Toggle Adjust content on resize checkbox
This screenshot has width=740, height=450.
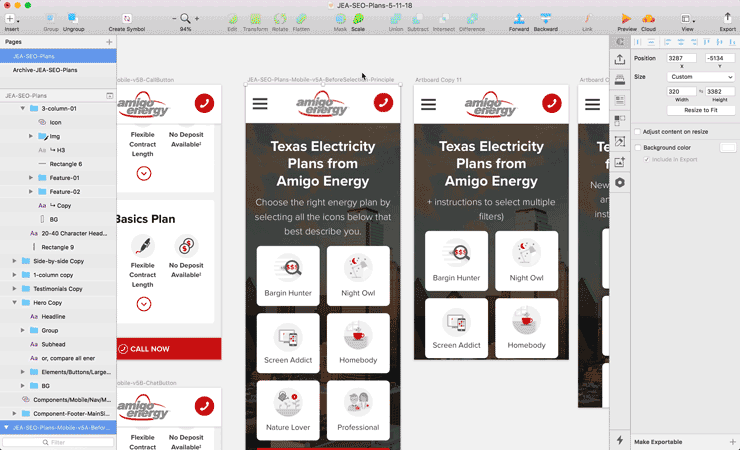(638, 132)
